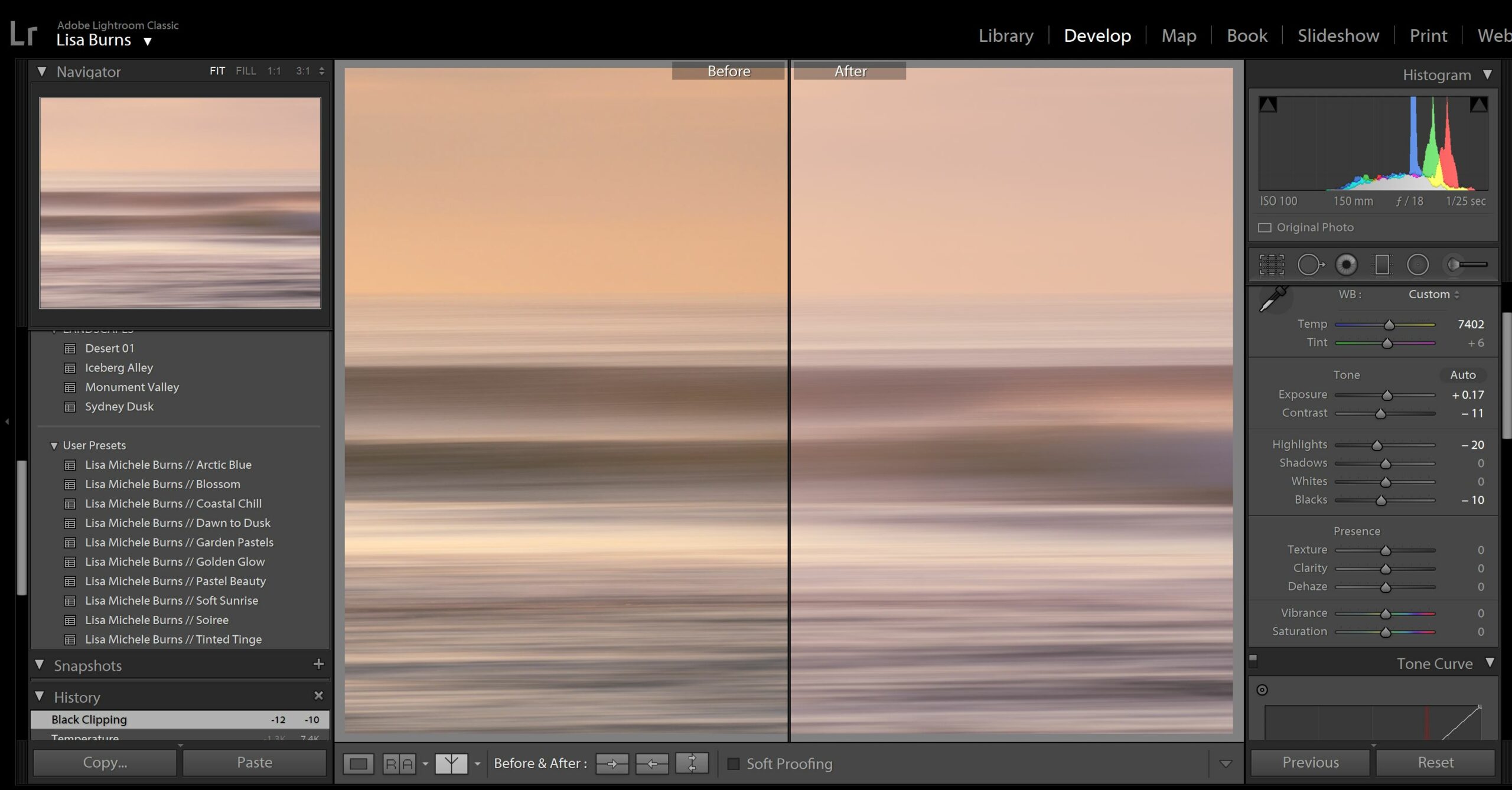The image size is (1512, 790).
Task: Click the Exposure value +0.17
Action: [1468, 395]
